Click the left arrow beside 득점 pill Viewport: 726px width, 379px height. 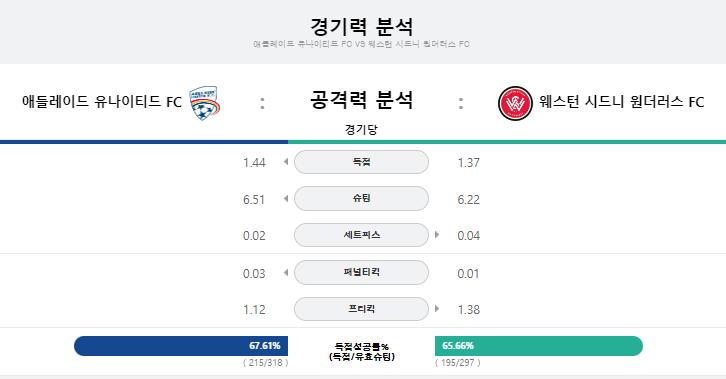click(x=286, y=162)
